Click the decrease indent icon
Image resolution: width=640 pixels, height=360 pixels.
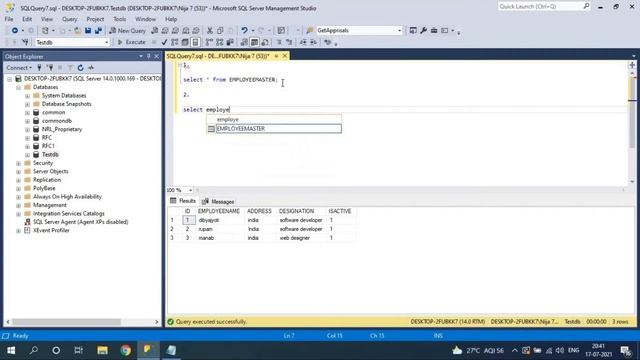[x=303, y=42]
